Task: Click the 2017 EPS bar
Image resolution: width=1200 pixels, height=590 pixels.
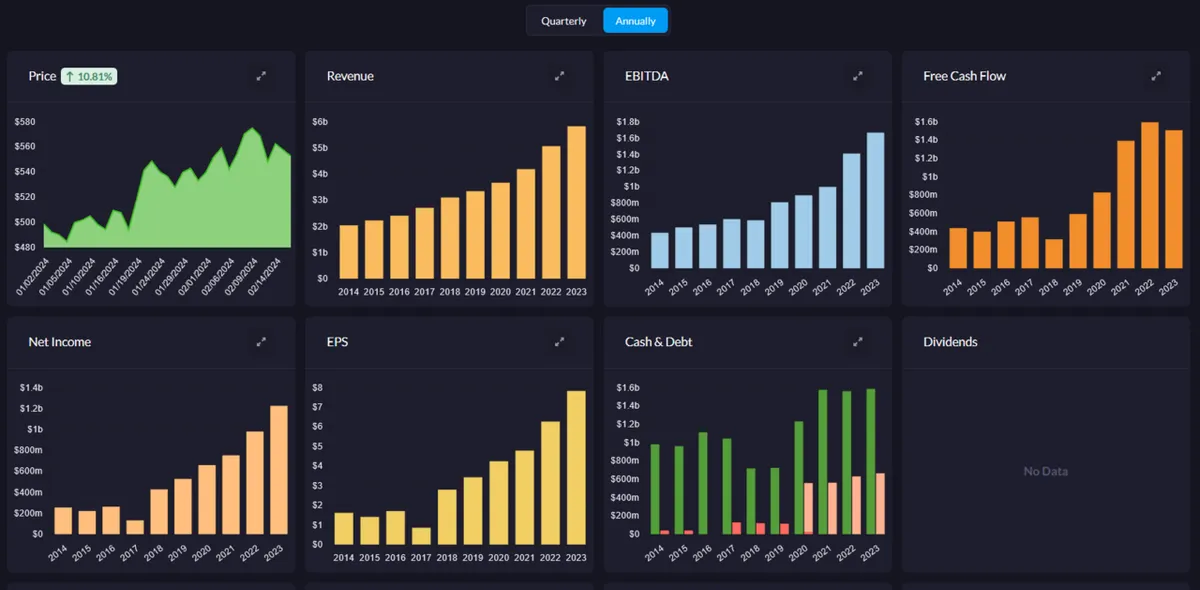Action: pos(421,536)
